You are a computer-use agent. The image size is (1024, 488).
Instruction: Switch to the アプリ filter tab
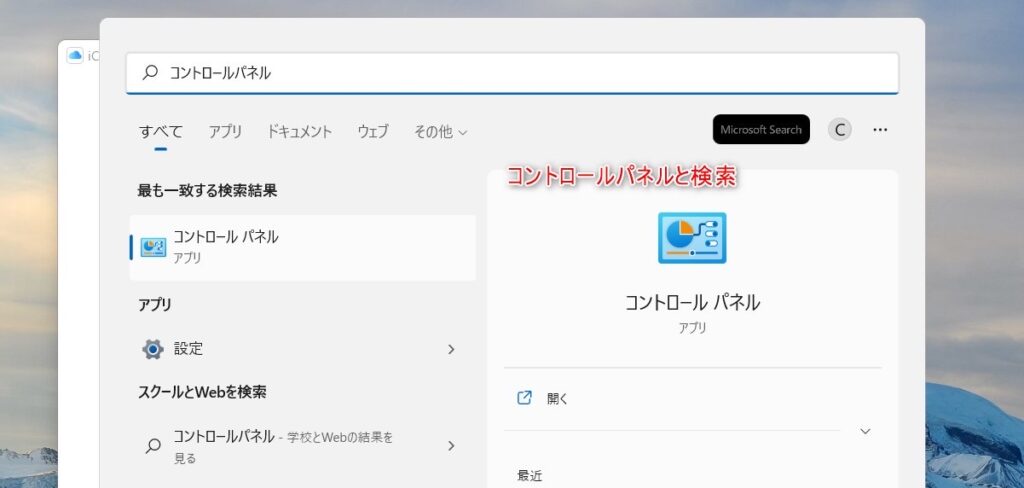pos(225,131)
